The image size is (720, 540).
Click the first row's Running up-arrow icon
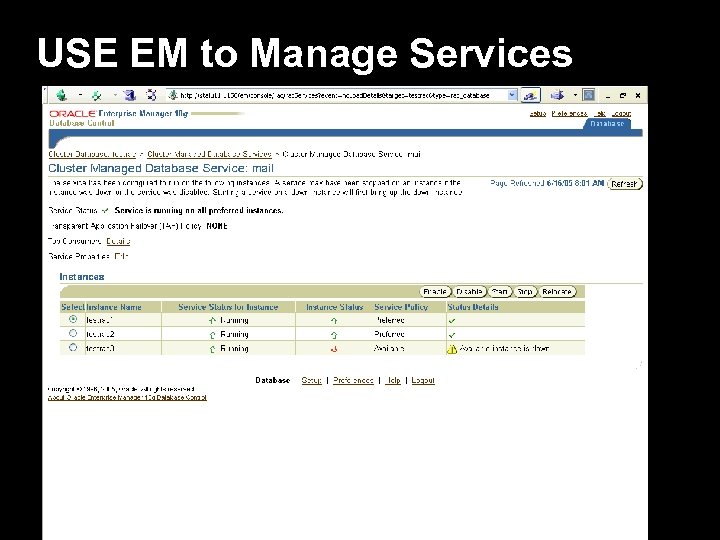[x=212, y=321]
